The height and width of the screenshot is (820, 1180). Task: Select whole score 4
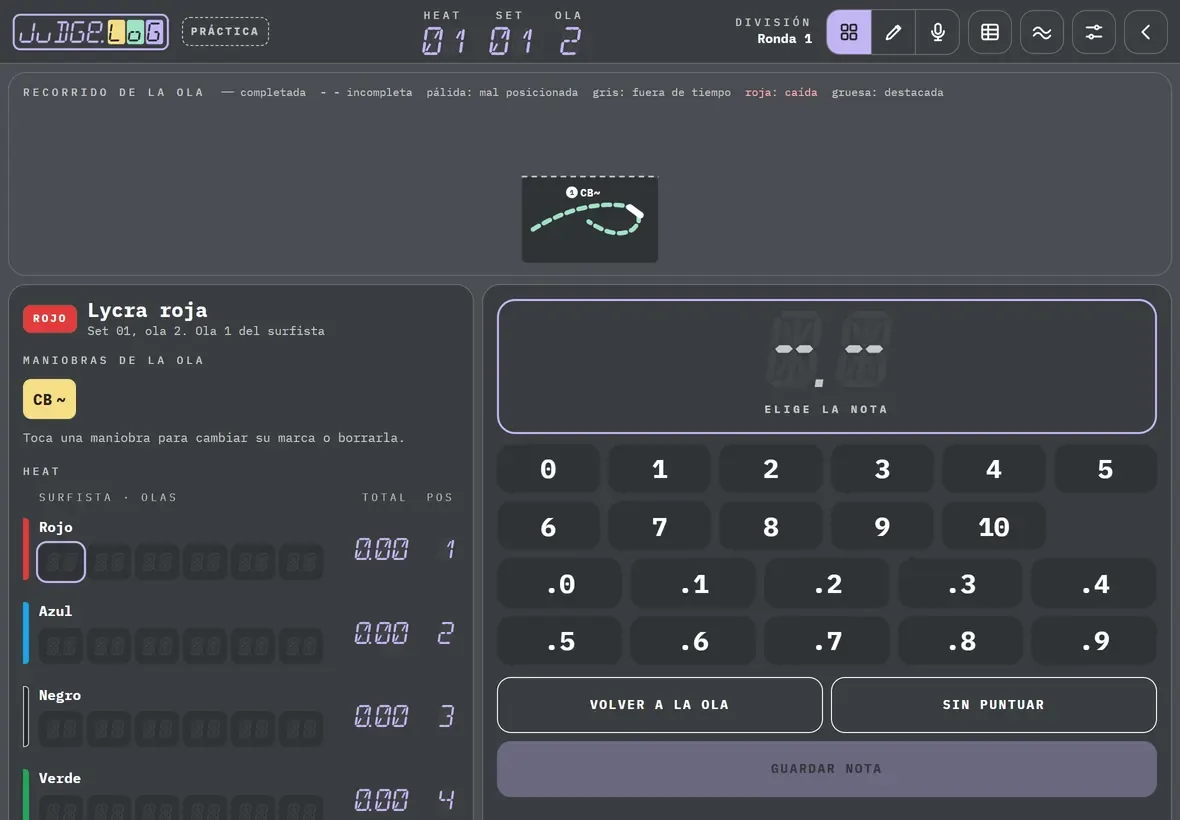(x=993, y=469)
